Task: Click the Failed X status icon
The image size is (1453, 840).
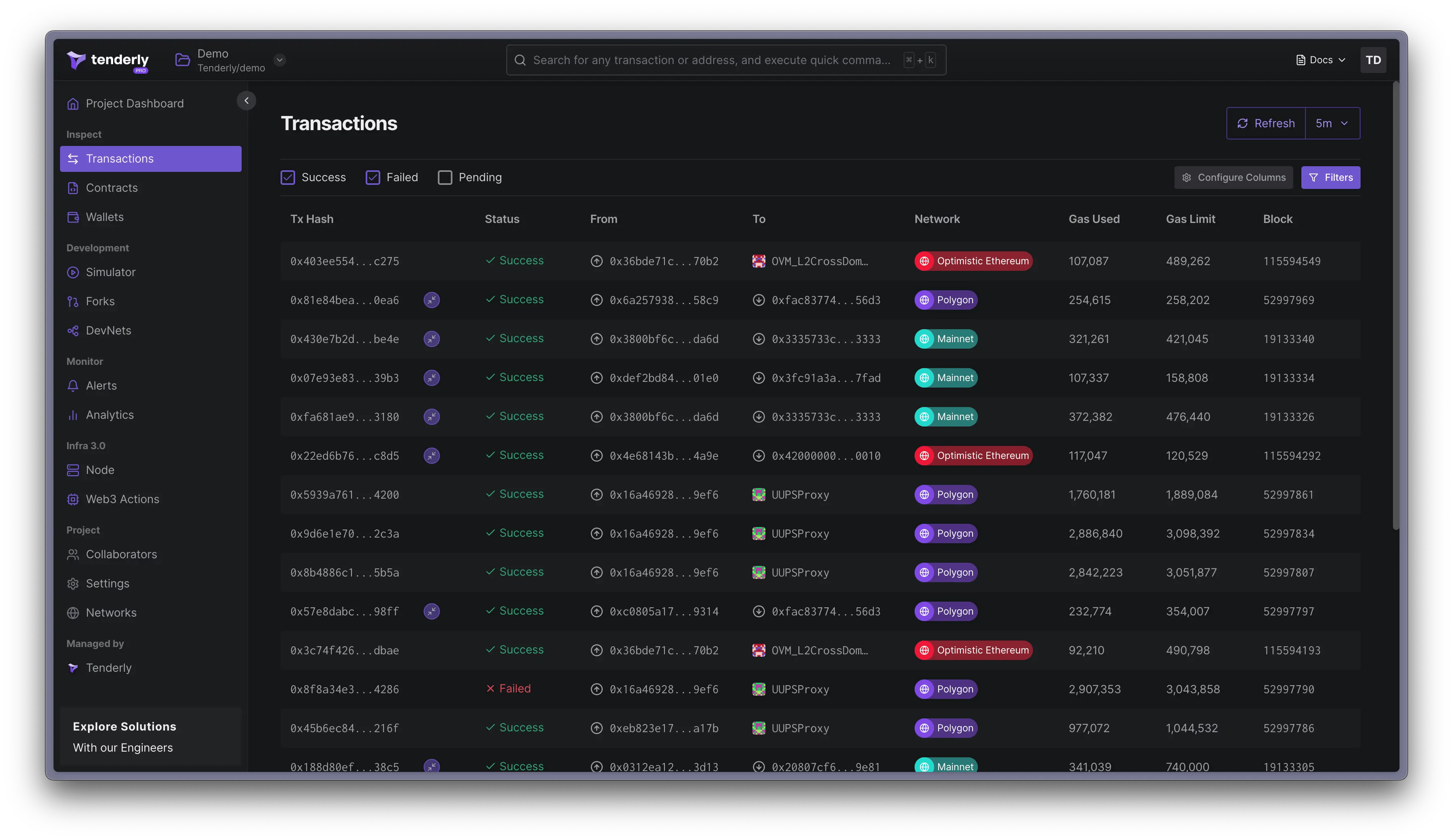Action: click(x=490, y=688)
